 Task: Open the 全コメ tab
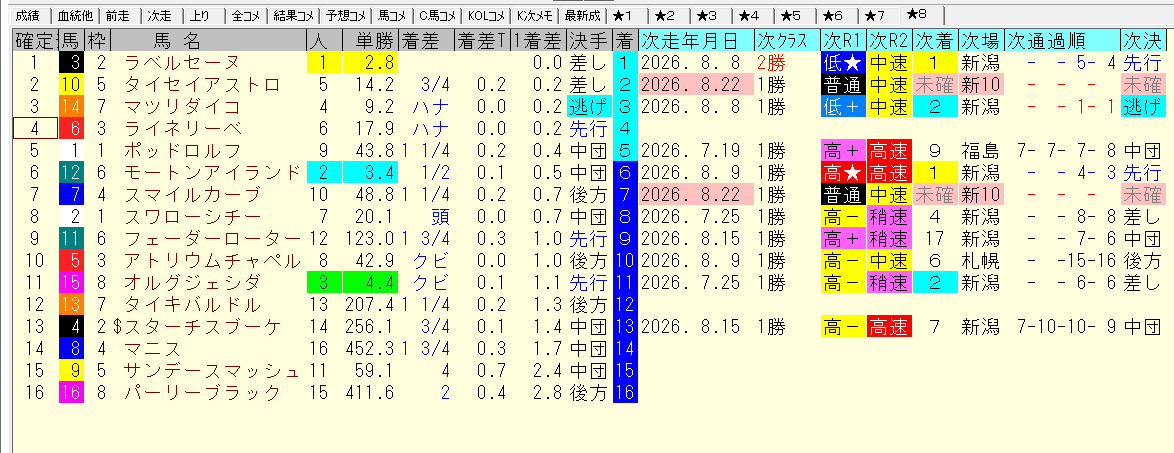[x=246, y=15]
